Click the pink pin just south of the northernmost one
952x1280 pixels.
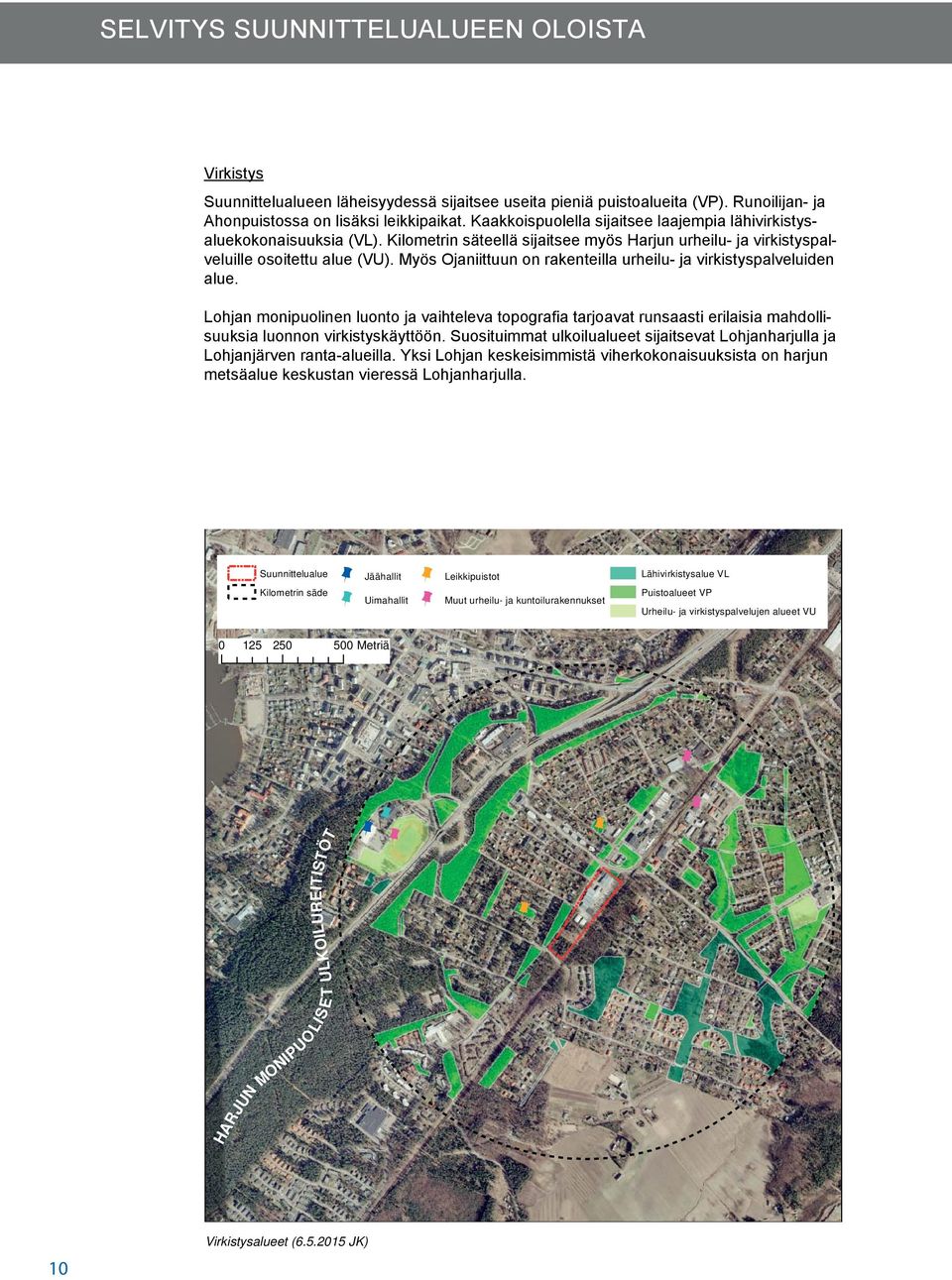[696, 800]
